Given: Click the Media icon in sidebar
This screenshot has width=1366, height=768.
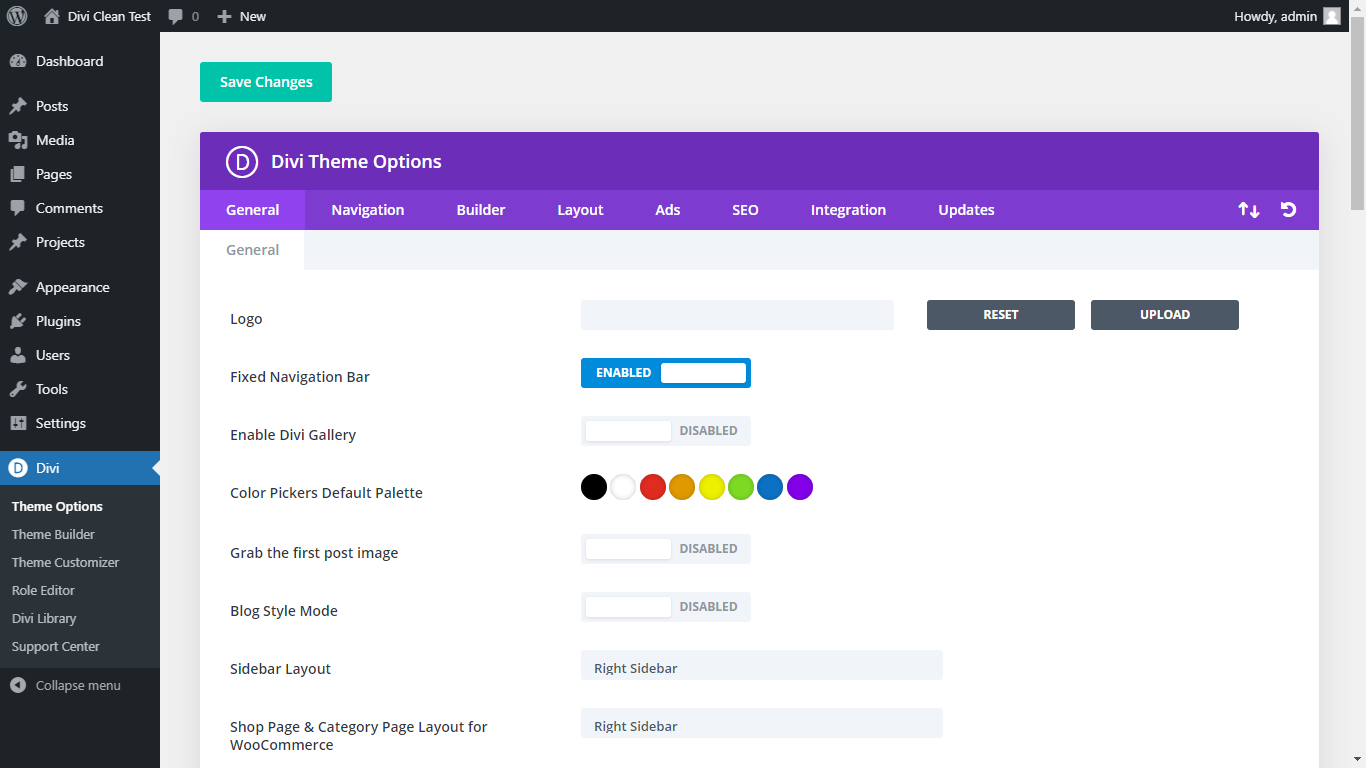Looking at the screenshot, I should click(x=18, y=140).
